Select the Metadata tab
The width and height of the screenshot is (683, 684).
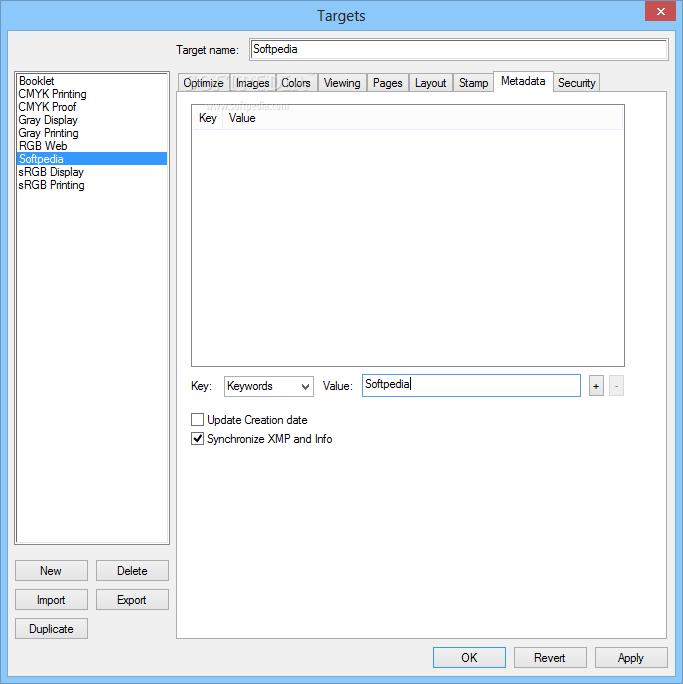[523, 82]
